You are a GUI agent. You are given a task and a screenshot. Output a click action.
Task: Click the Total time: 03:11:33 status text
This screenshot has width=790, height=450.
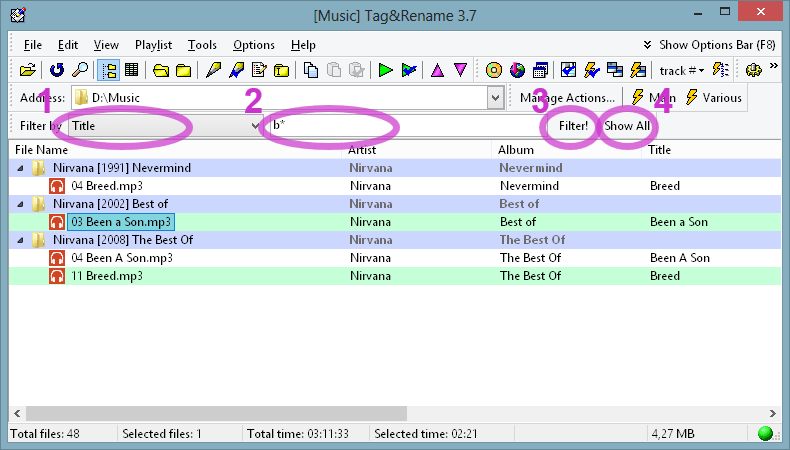(297, 433)
